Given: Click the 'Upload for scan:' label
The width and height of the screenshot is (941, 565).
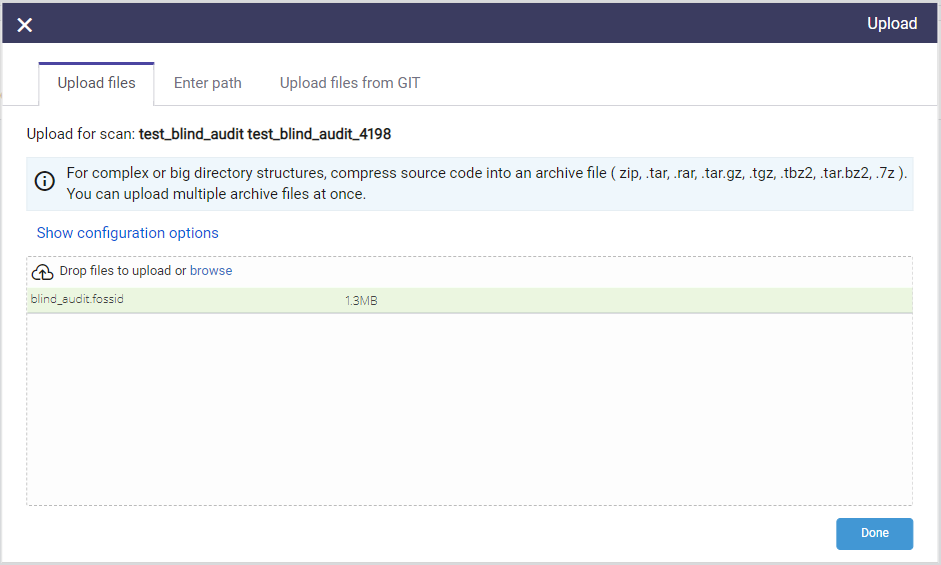Looking at the screenshot, I should (x=81, y=134).
